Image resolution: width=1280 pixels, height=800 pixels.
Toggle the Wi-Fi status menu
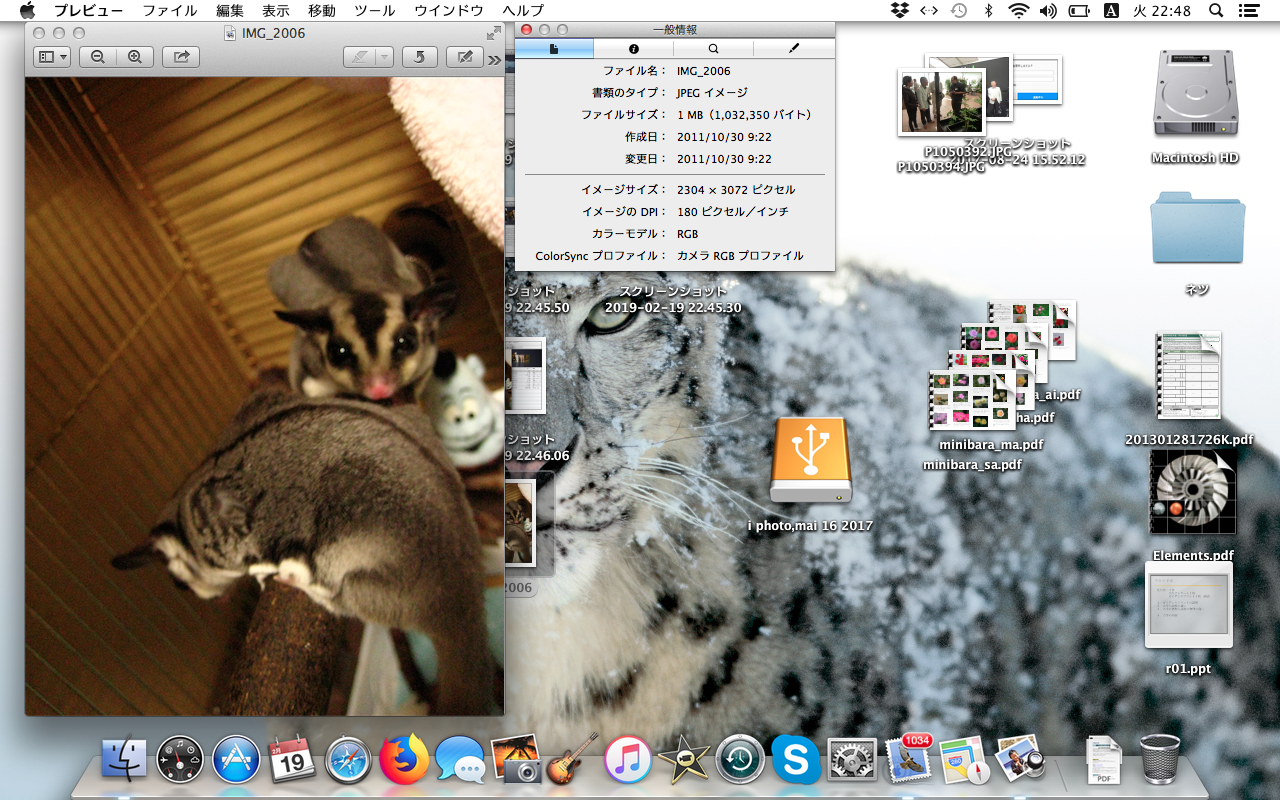tap(1018, 11)
